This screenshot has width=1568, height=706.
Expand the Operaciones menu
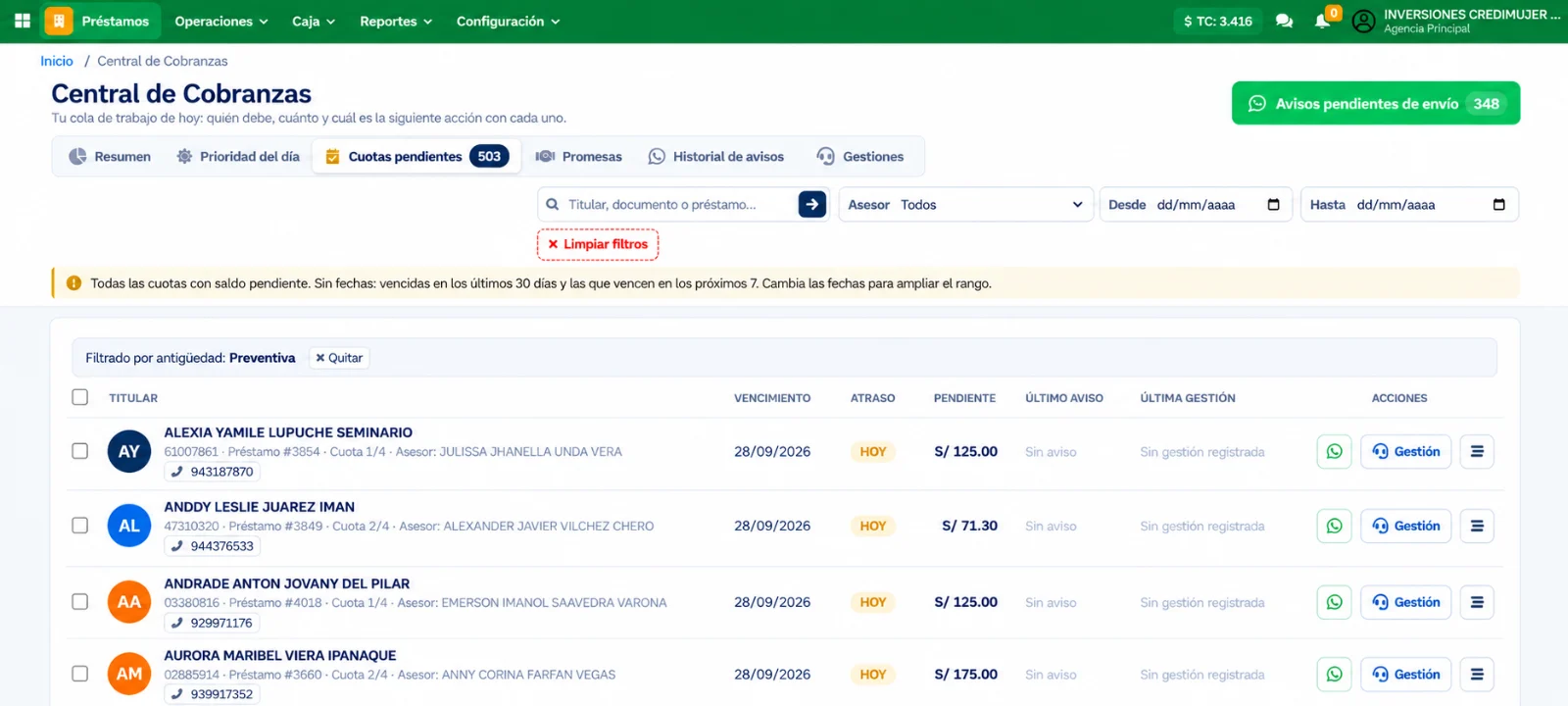coord(221,21)
